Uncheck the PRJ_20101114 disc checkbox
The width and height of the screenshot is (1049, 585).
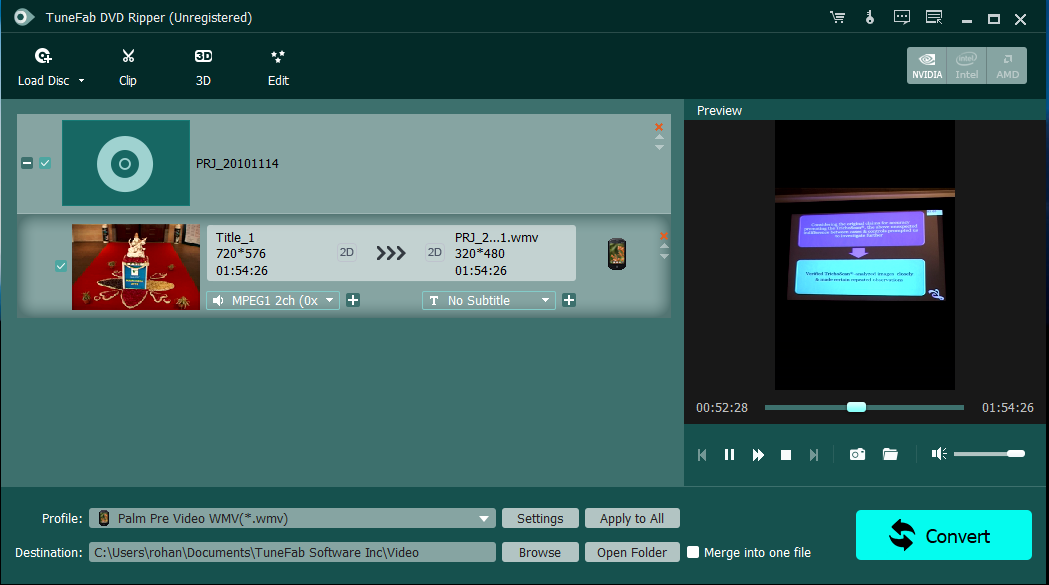coord(45,163)
